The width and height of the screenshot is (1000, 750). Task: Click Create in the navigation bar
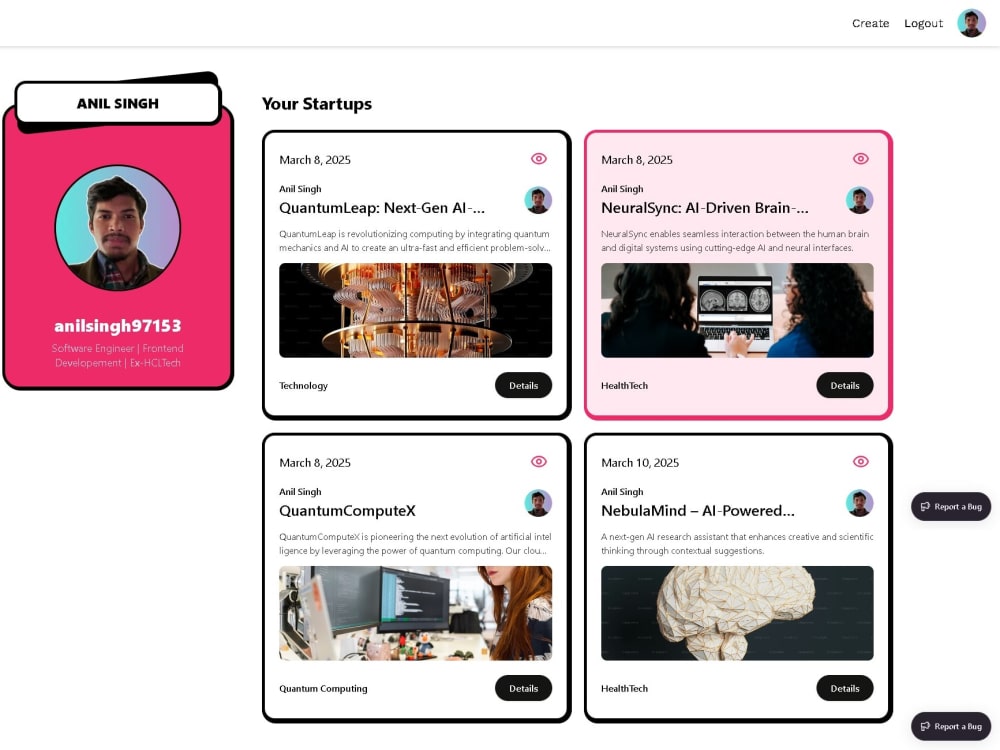(x=871, y=23)
